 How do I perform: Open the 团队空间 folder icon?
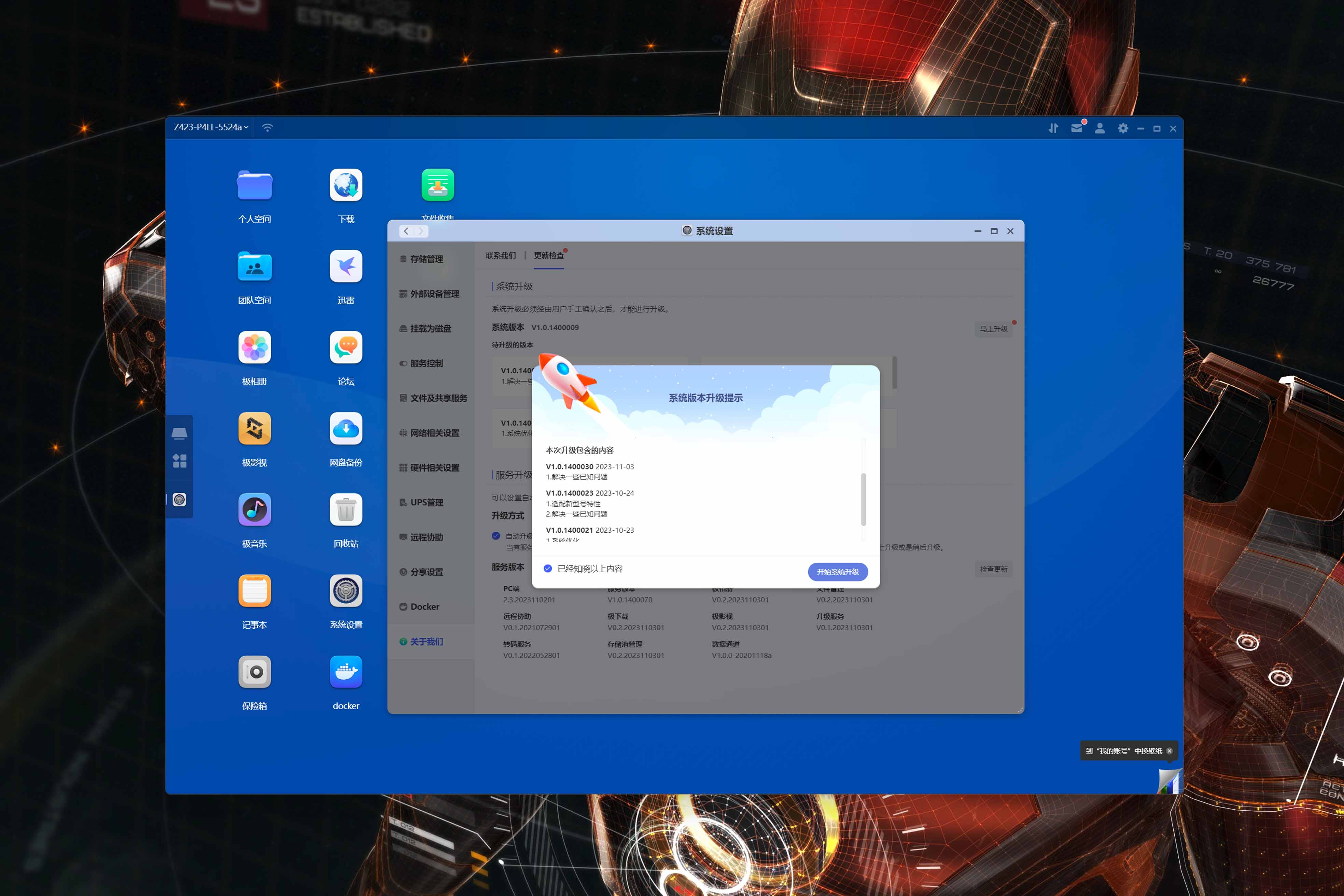tap(254, 266)
